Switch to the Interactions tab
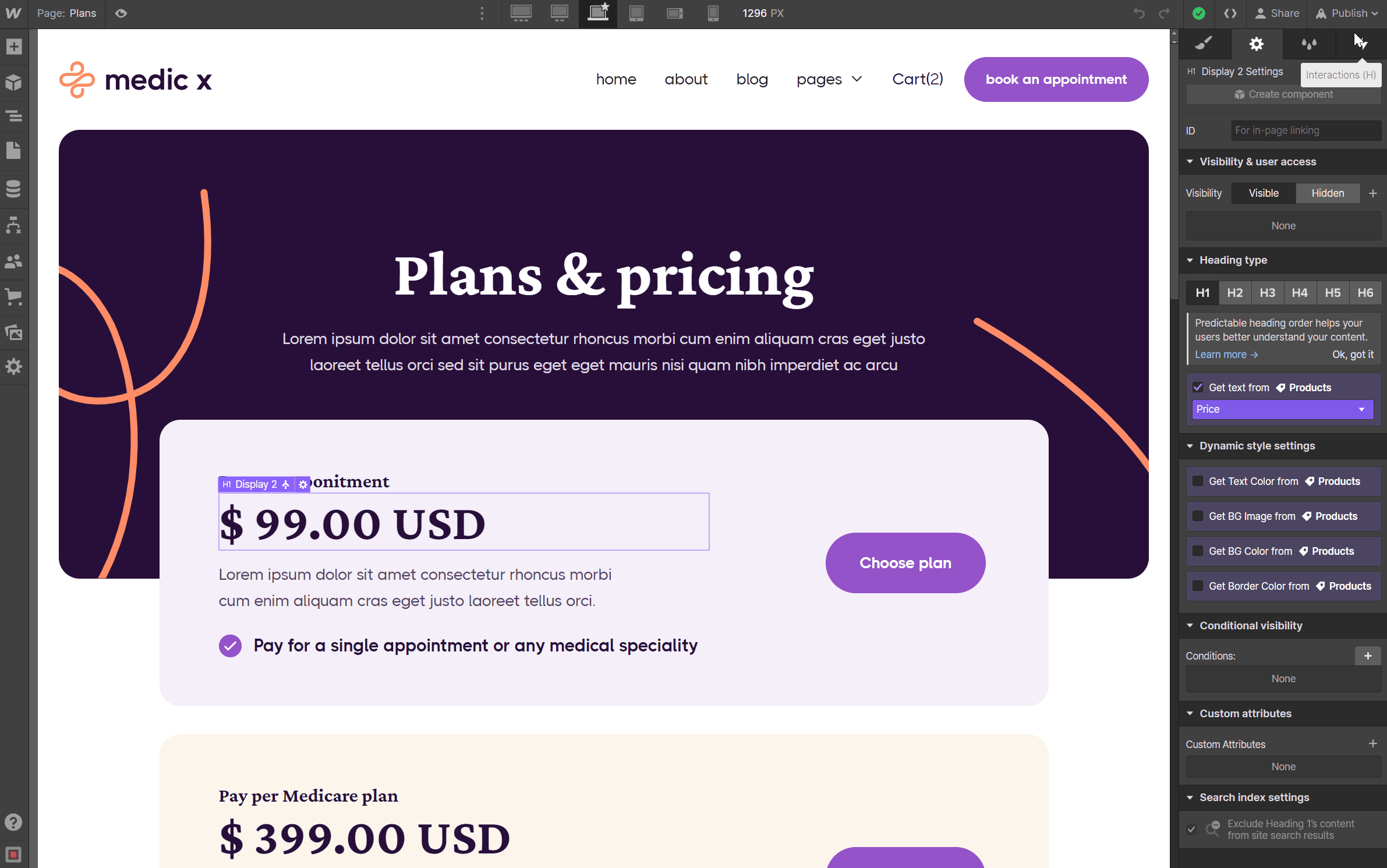Screen dimensions: 1387x868 click(1360, 44)
